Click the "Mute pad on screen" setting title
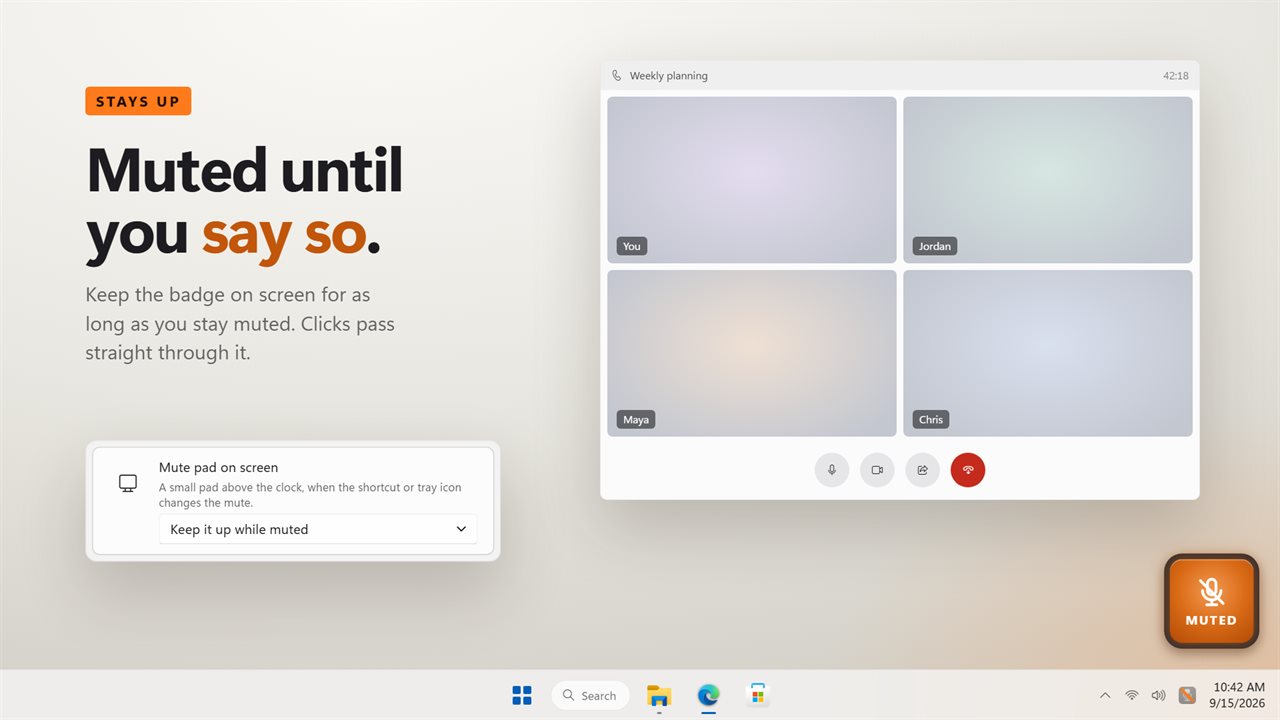1280x720 pixels. tap(218, 467)
